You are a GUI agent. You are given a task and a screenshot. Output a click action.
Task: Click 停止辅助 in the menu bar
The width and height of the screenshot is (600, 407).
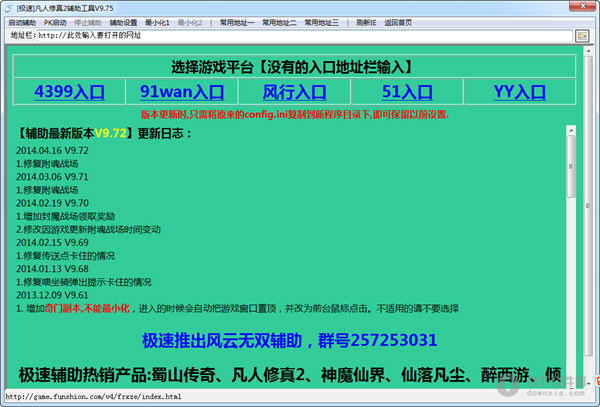(x=88, y=23)
